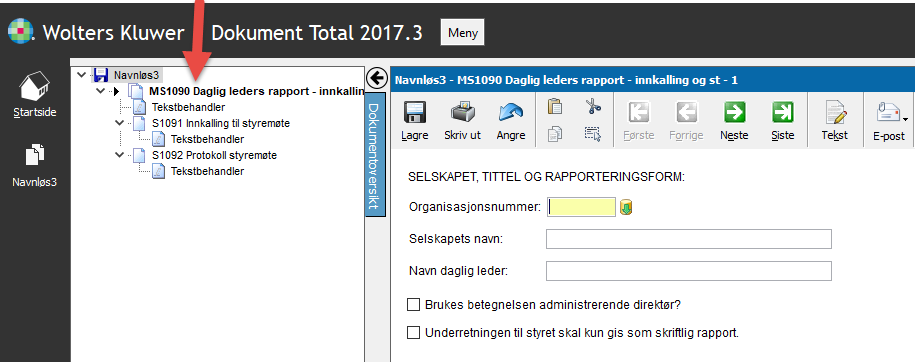Open the Tekst editor icon
915x362 pixels.
(834, 113)
